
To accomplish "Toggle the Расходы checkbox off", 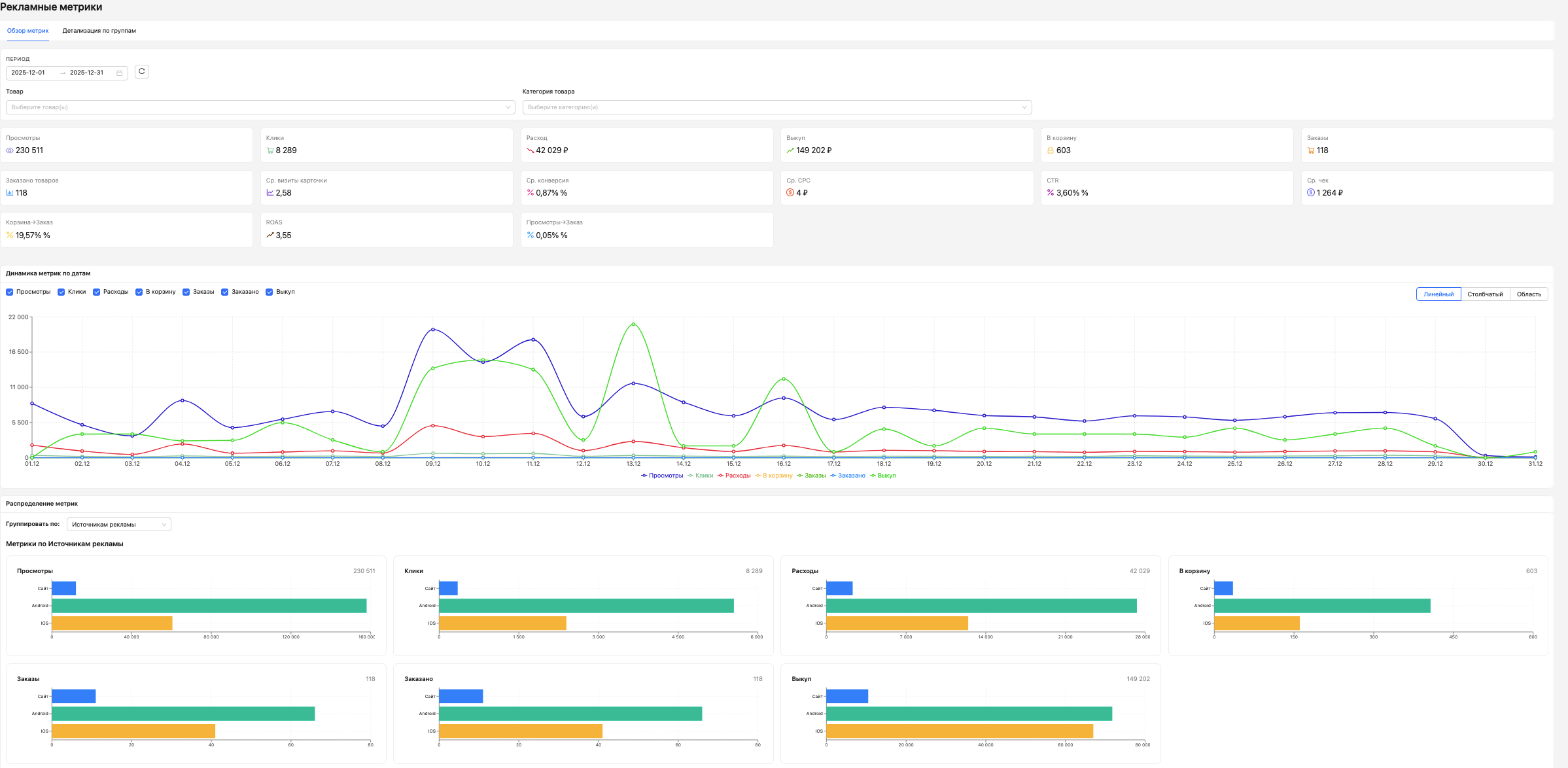I will click(96, 292).
